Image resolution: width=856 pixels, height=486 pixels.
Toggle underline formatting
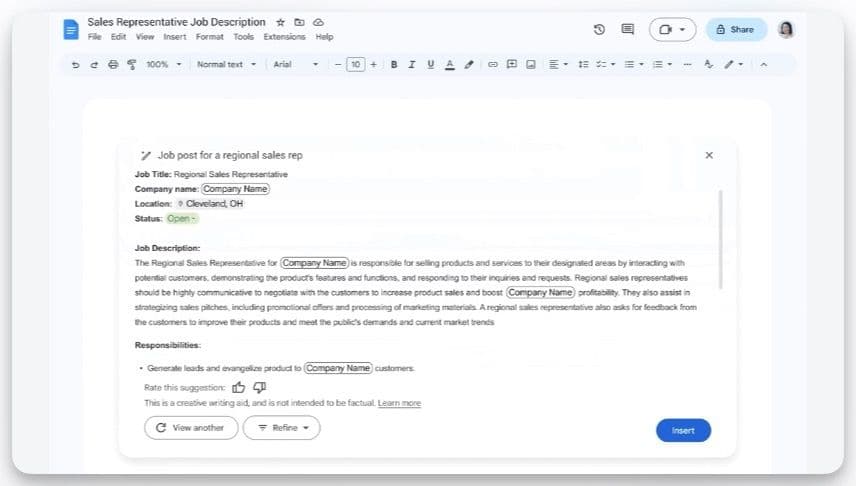[x=431, y=64]
